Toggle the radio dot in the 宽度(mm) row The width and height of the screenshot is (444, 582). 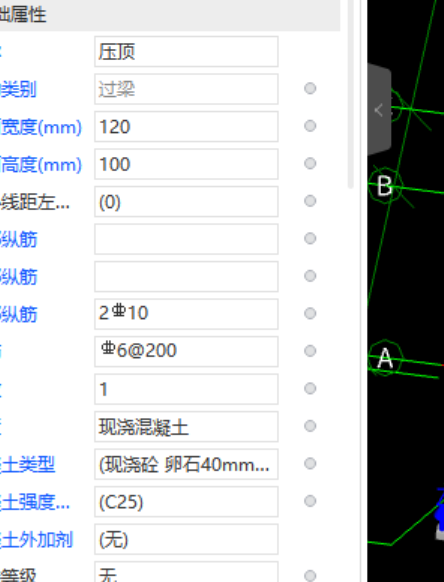coord(310,126)
